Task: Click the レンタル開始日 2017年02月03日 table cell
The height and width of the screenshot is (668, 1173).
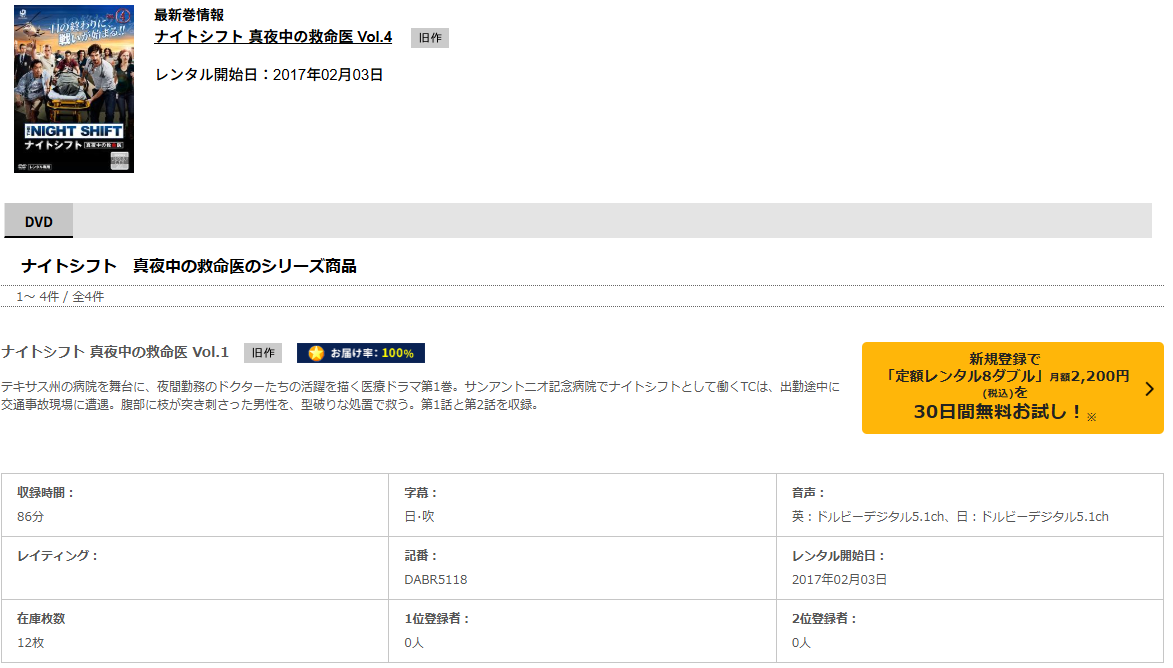Action: (x=970, y=568)
